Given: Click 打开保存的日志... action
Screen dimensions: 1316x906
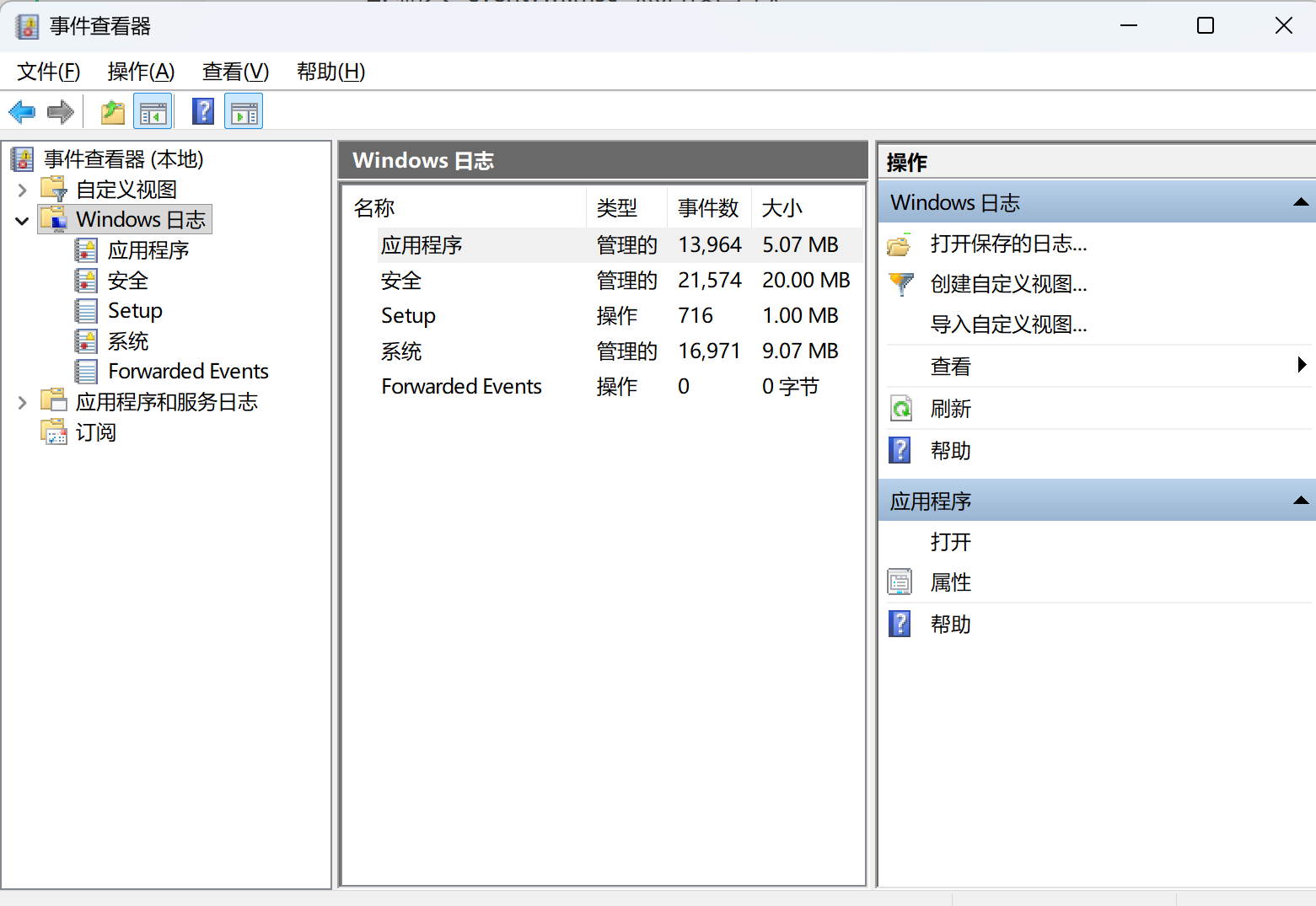Looking at the screenshot, I should (x=1008, y=244).
